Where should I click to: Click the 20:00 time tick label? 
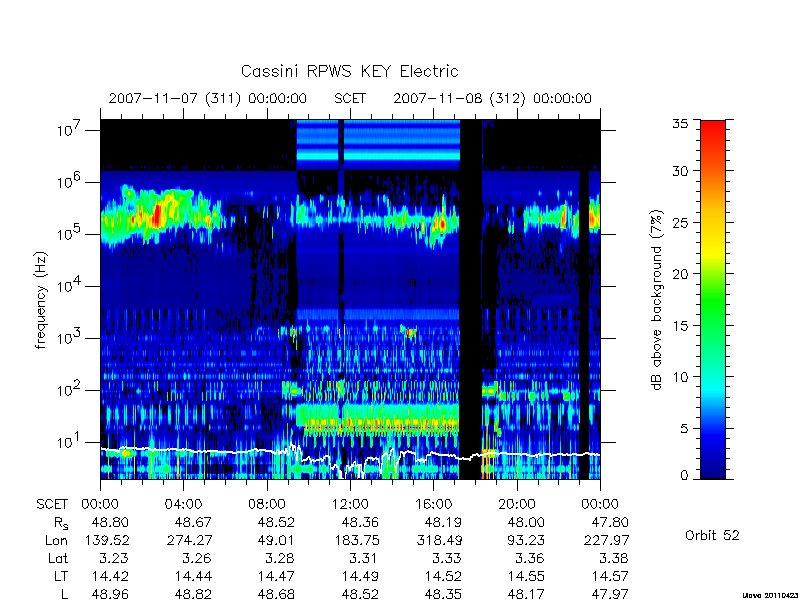click(517, 505)
